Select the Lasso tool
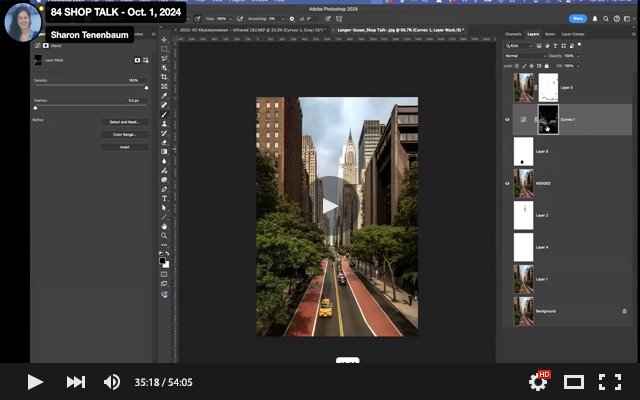640x400 pixels. [x=164, y=58]
